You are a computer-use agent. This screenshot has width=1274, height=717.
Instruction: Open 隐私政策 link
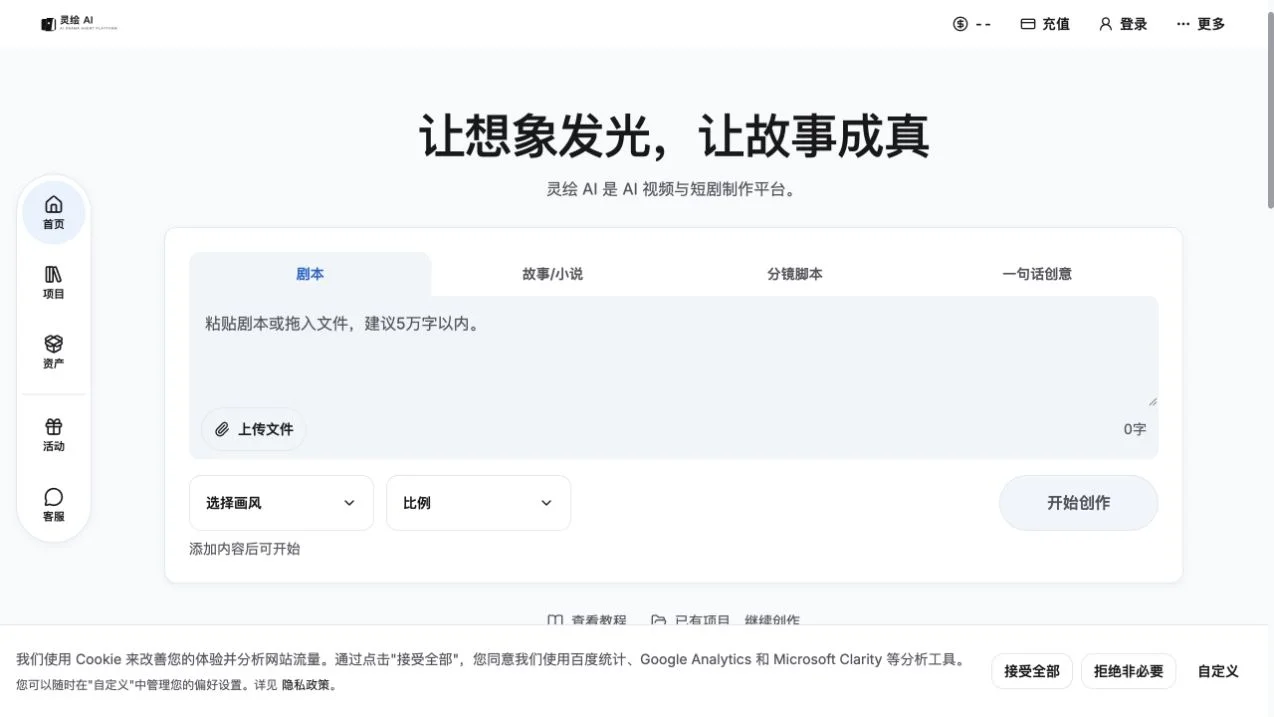pos(306,685)
